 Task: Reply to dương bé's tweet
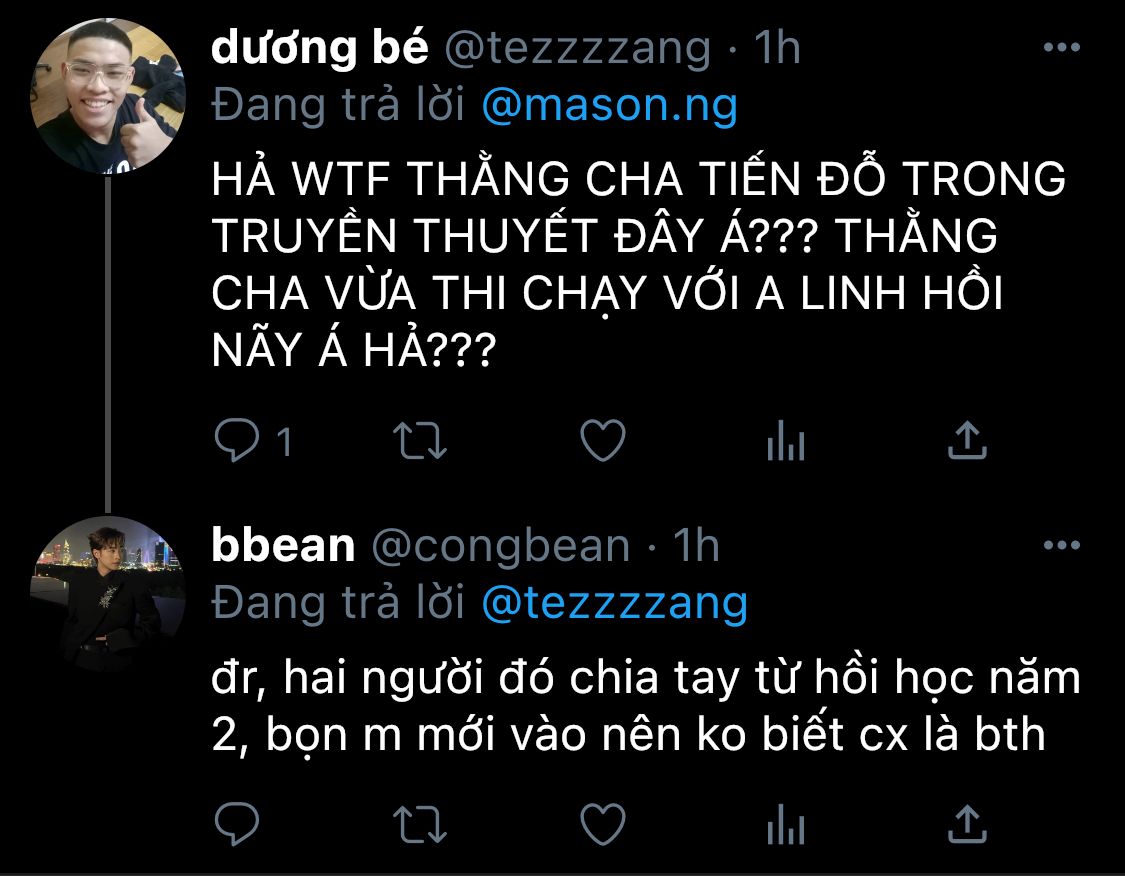[237, 439]
